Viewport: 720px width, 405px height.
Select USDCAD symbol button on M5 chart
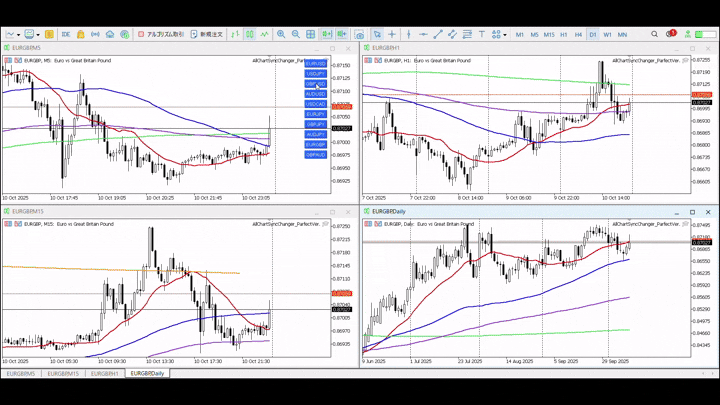pyautogui.click(x=315, y=104)
